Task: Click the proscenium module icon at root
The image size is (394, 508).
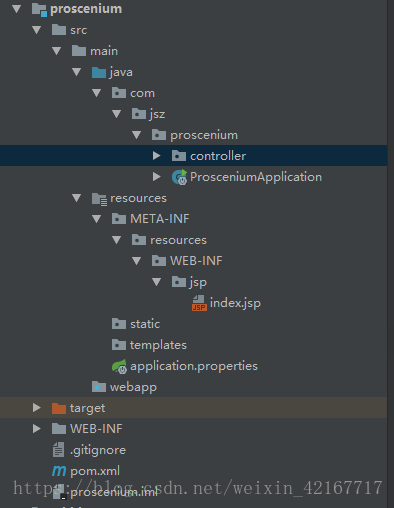Action: point(39,10)
